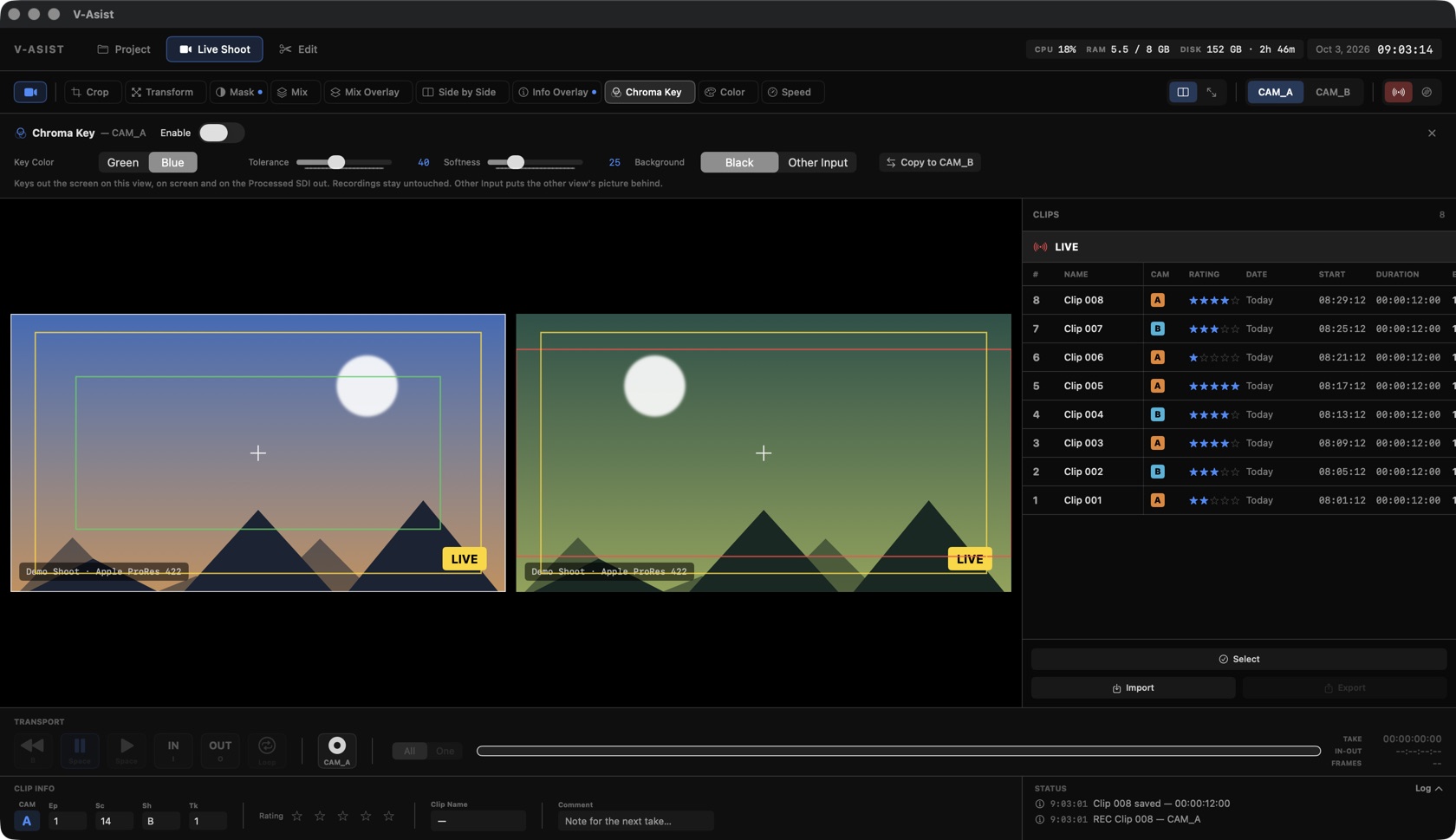The image size is (1456, 840).
Task: Click the Clip Name field
Action: [x=478, y=821]
